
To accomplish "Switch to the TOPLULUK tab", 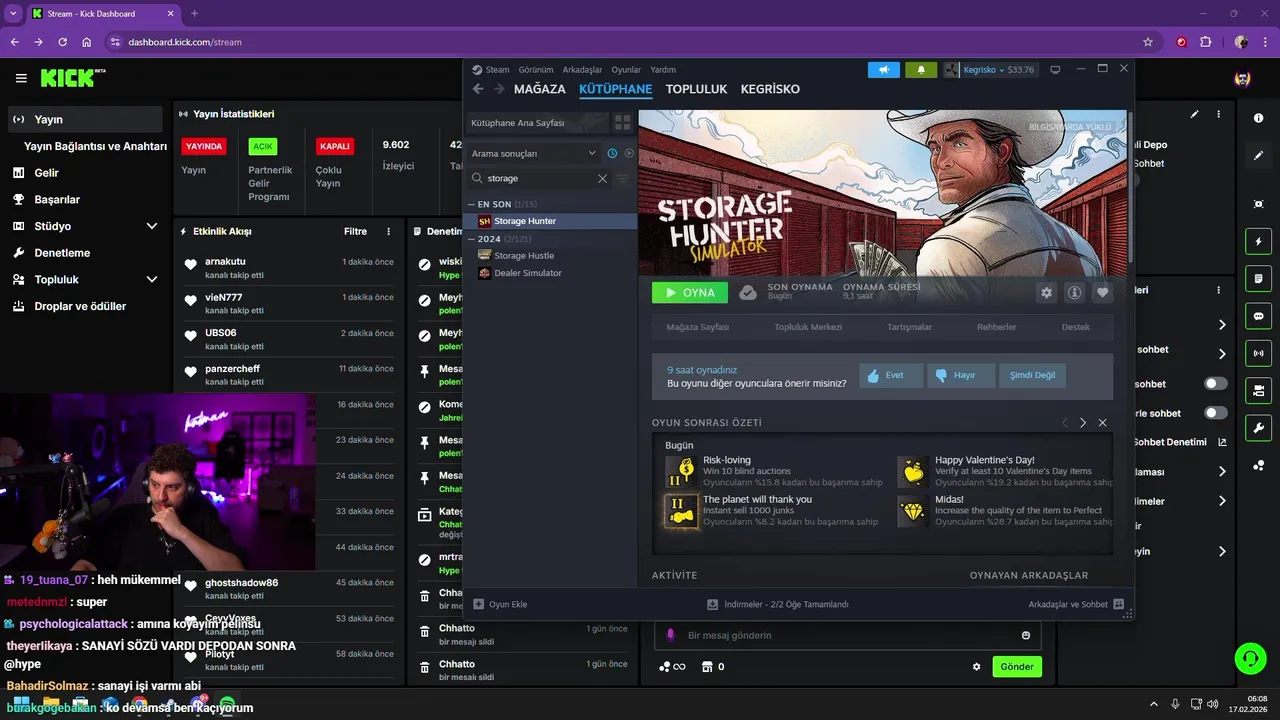I will (x=696, y=89).
